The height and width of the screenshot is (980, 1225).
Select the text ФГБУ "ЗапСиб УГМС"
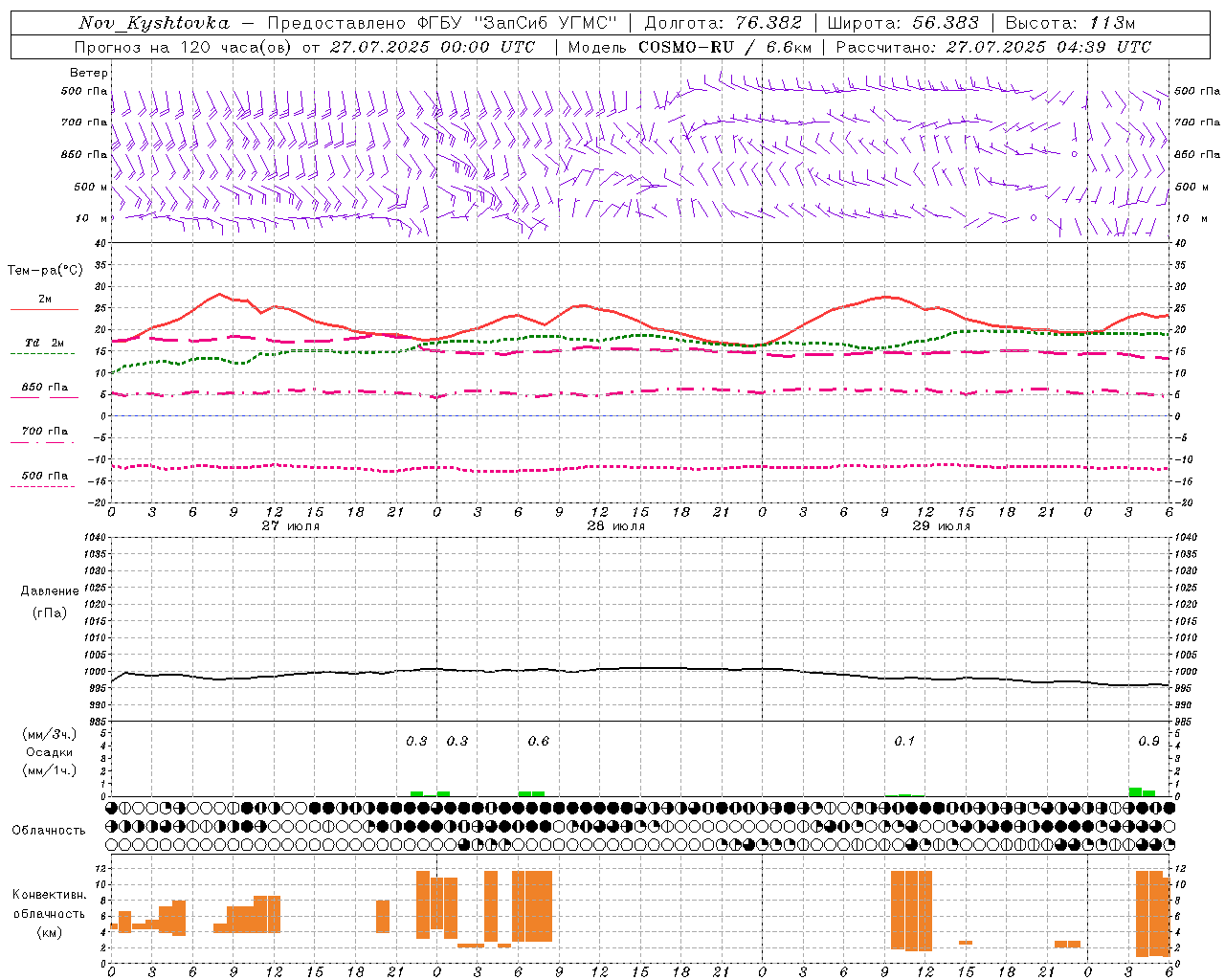518,23
